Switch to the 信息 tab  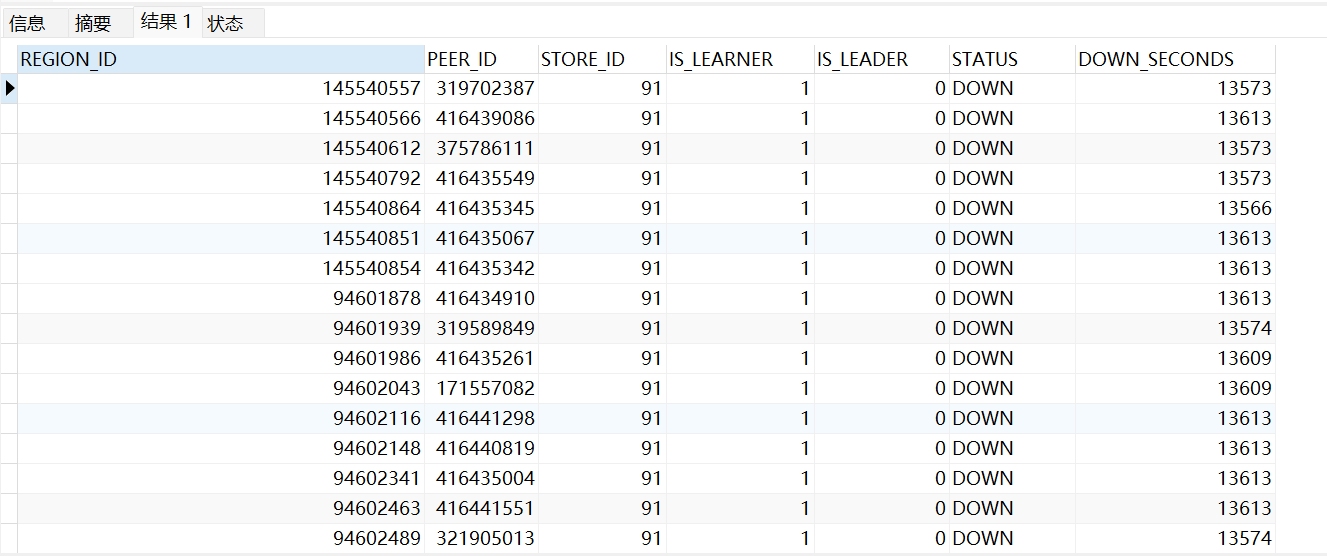[28, 23]
